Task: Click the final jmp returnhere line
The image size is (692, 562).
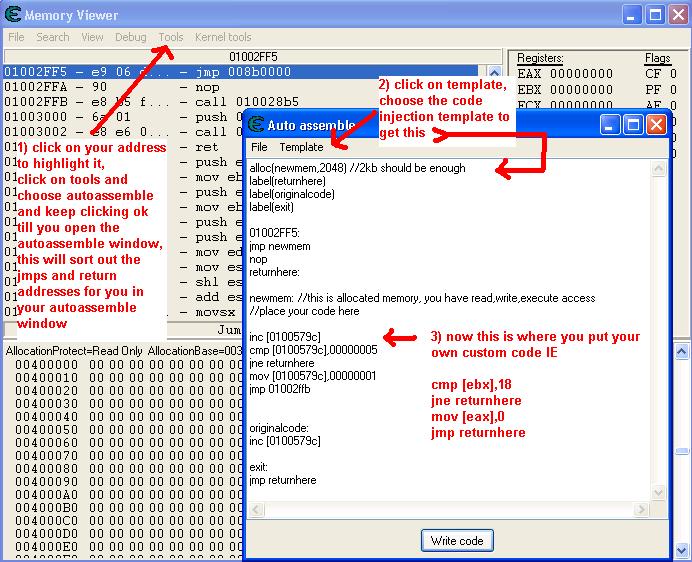Action: coord(283,480)
